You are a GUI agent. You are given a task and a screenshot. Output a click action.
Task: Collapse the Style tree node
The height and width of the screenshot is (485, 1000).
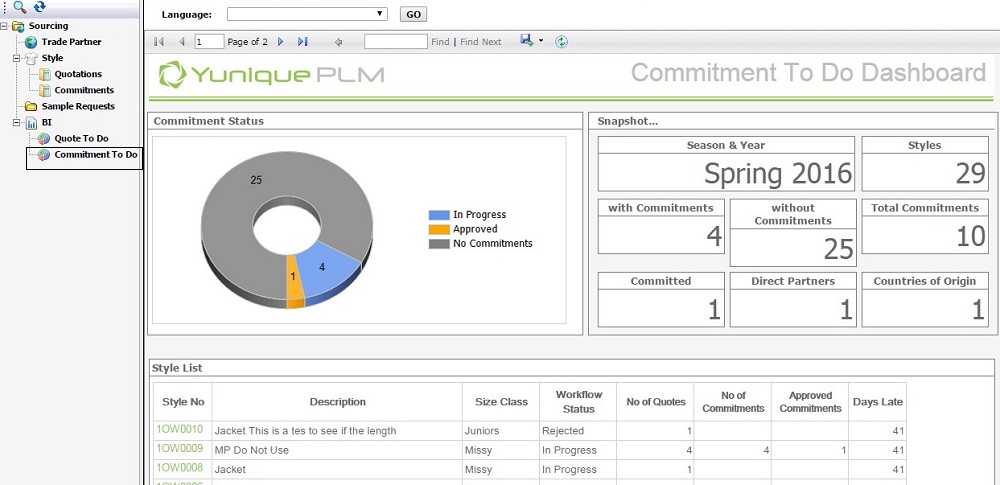click(17, 58)
